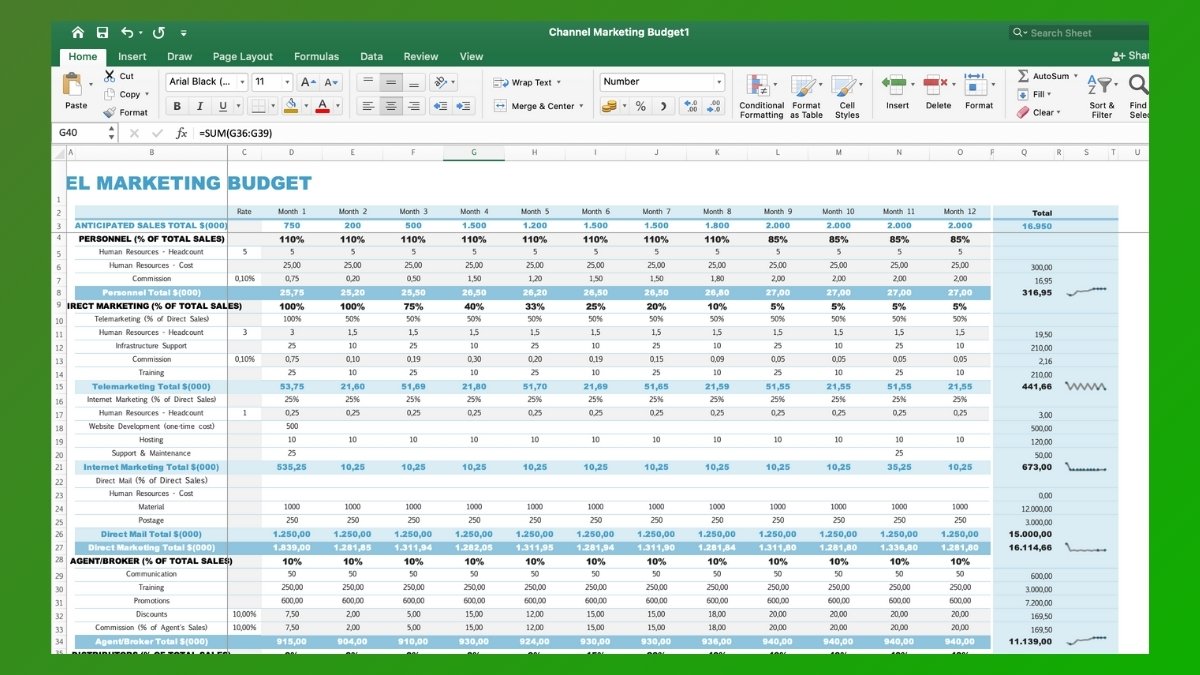This screenshot has height=675, width=1200.
Task: Switch to the Formulas tab
Action: point(316,56)
